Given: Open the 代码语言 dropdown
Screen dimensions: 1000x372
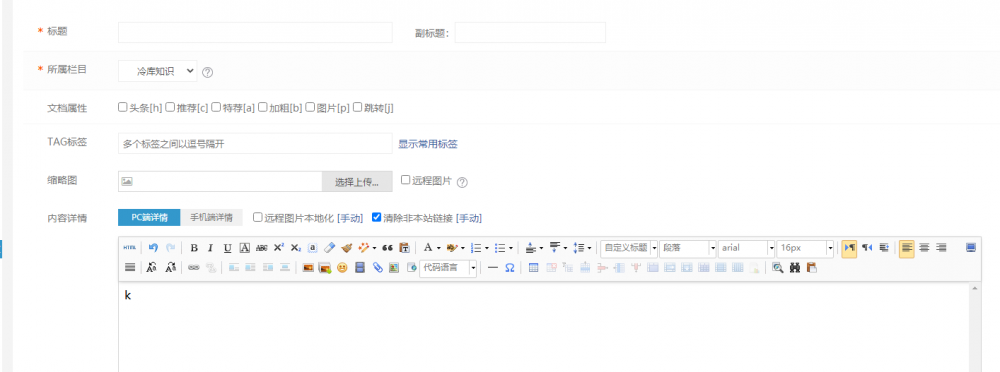Looking at the screenshot, I should [448, 268].
